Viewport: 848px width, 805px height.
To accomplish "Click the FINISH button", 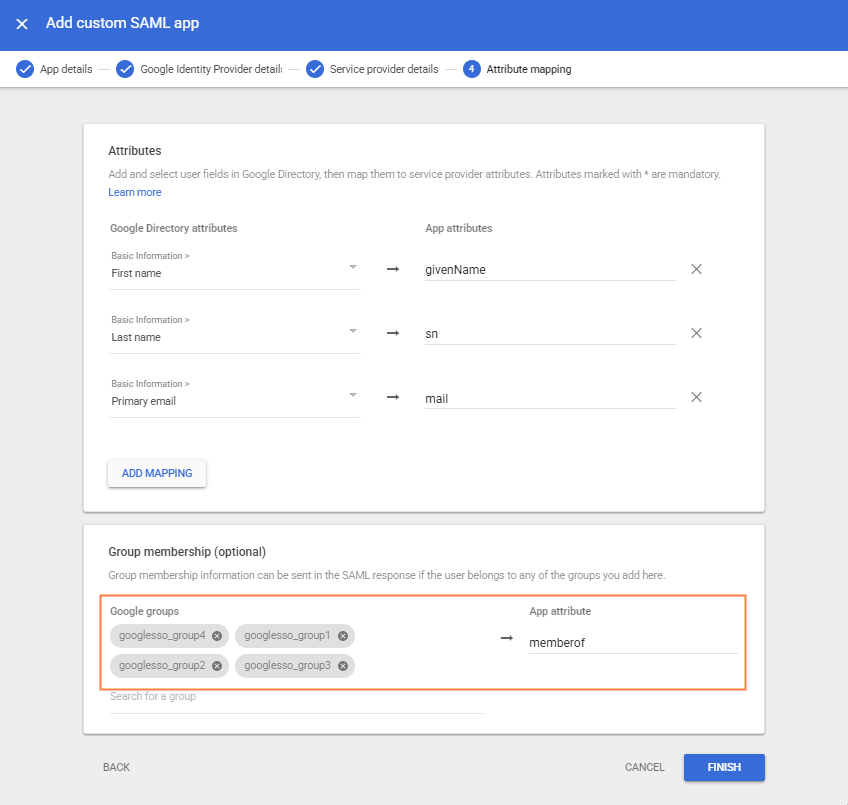I will (724, 767).
